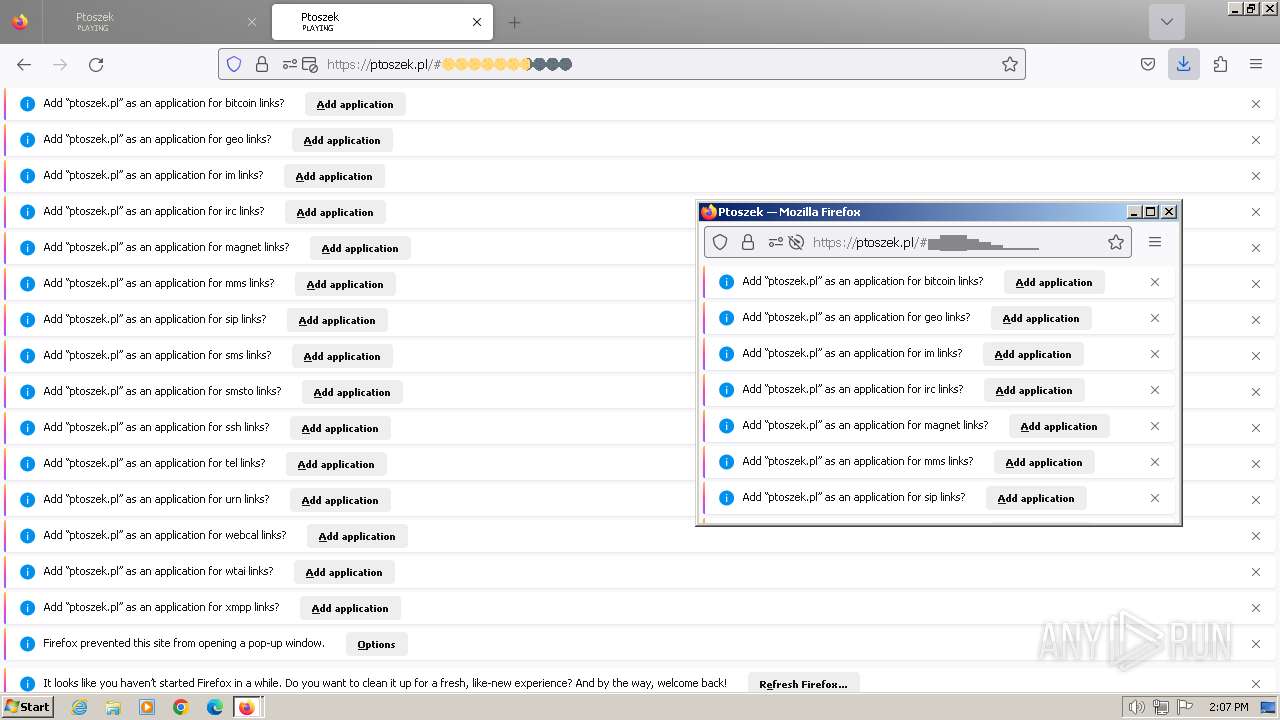Add application for irc links in popup window
Viewport: 1280px width, 720px height.
(x=1034, y=390)
